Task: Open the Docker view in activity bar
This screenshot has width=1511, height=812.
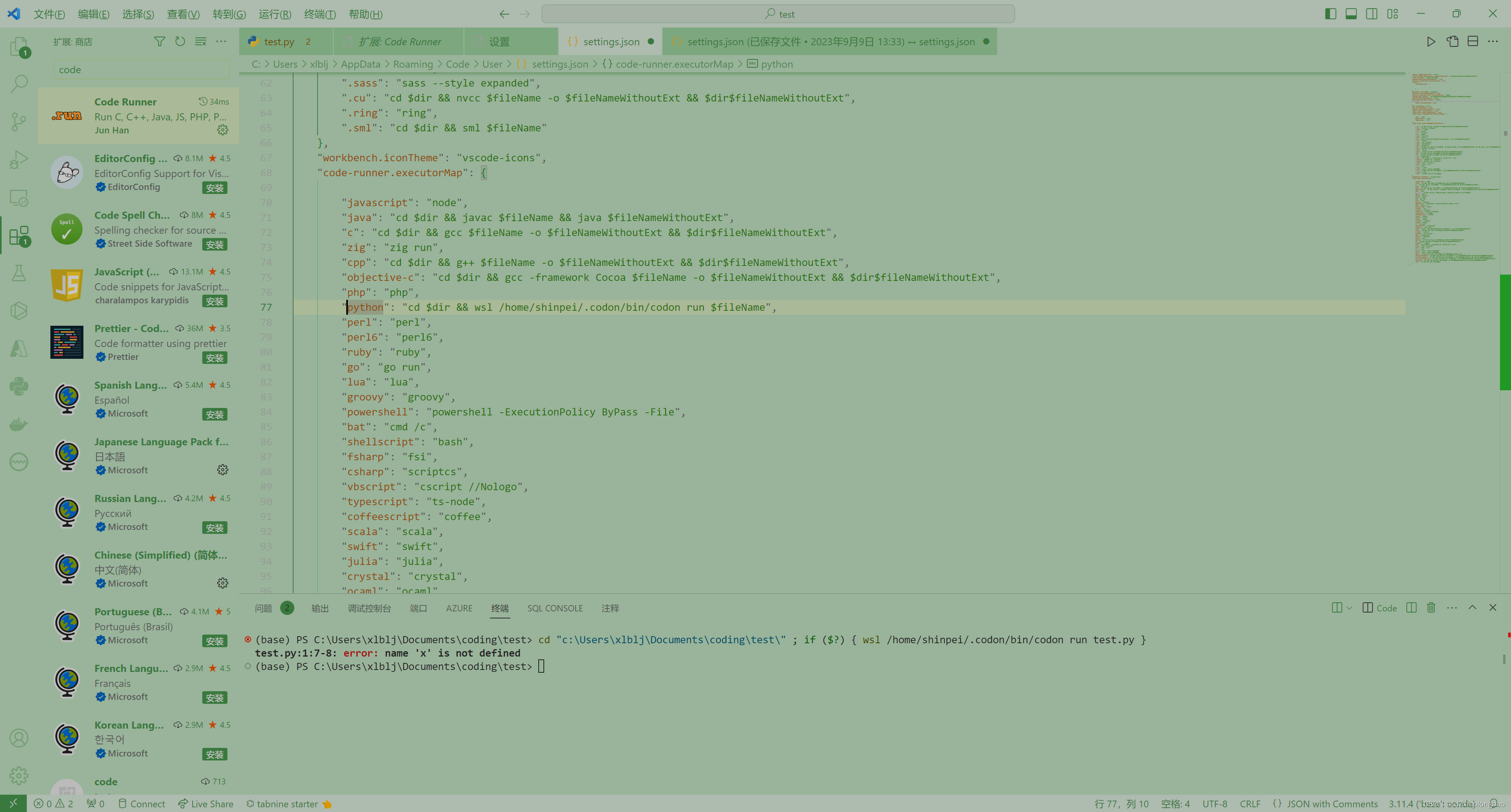Action: pyautogui.click(x=19, y=423)
